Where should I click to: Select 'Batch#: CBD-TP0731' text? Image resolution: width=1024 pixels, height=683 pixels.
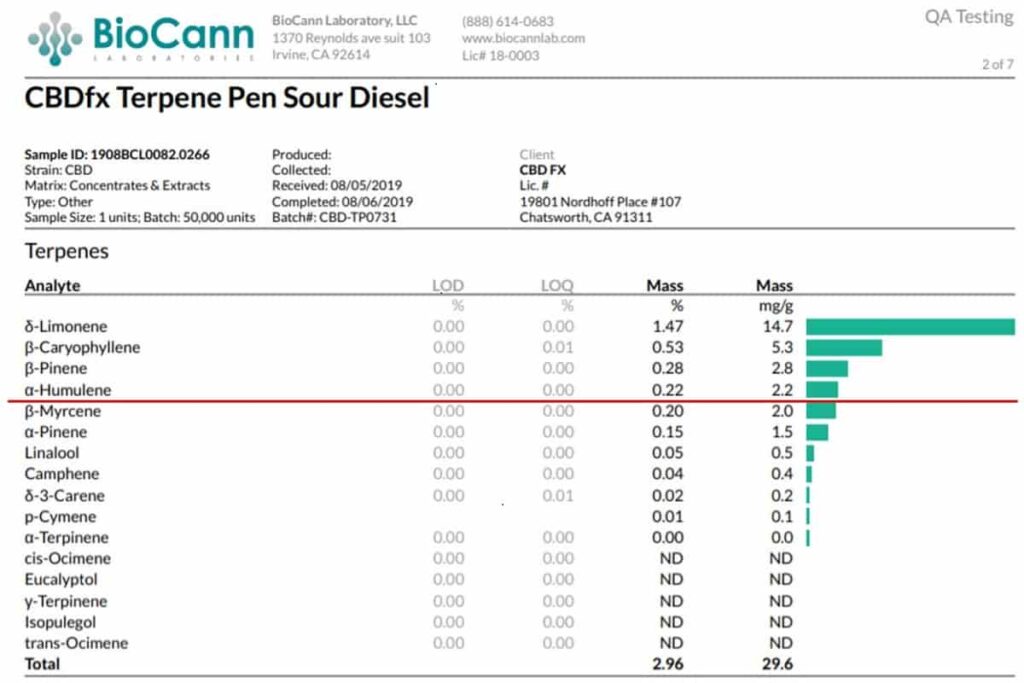tap(334, 217)
